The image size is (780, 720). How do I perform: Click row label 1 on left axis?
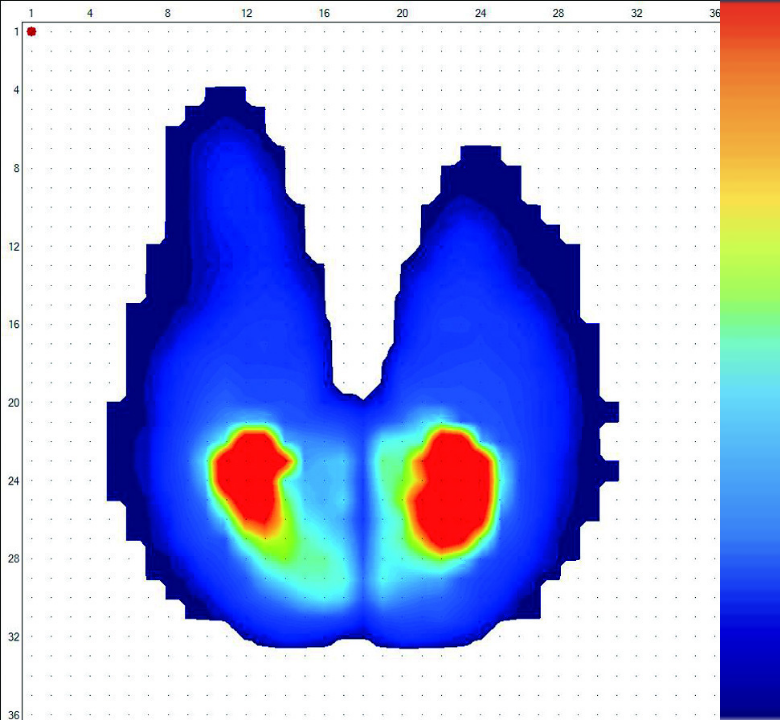16,32
